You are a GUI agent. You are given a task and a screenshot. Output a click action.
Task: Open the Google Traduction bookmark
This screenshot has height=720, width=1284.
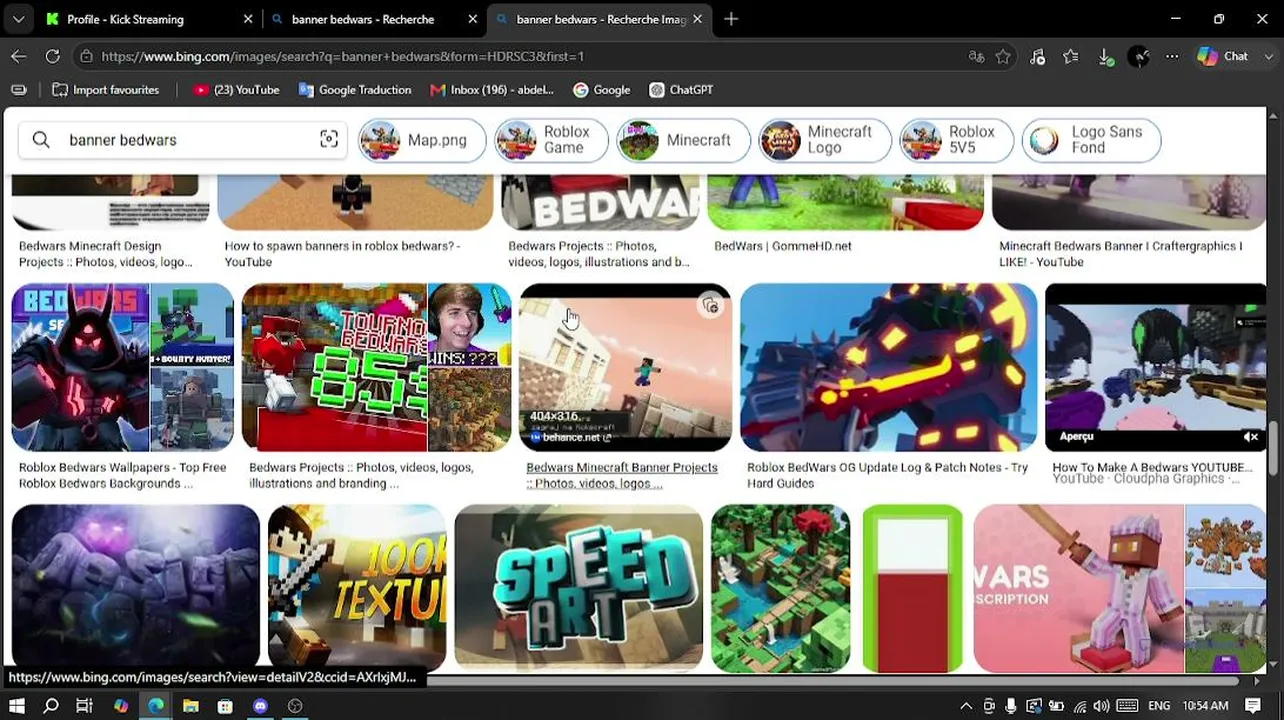(x=354, y=90)
